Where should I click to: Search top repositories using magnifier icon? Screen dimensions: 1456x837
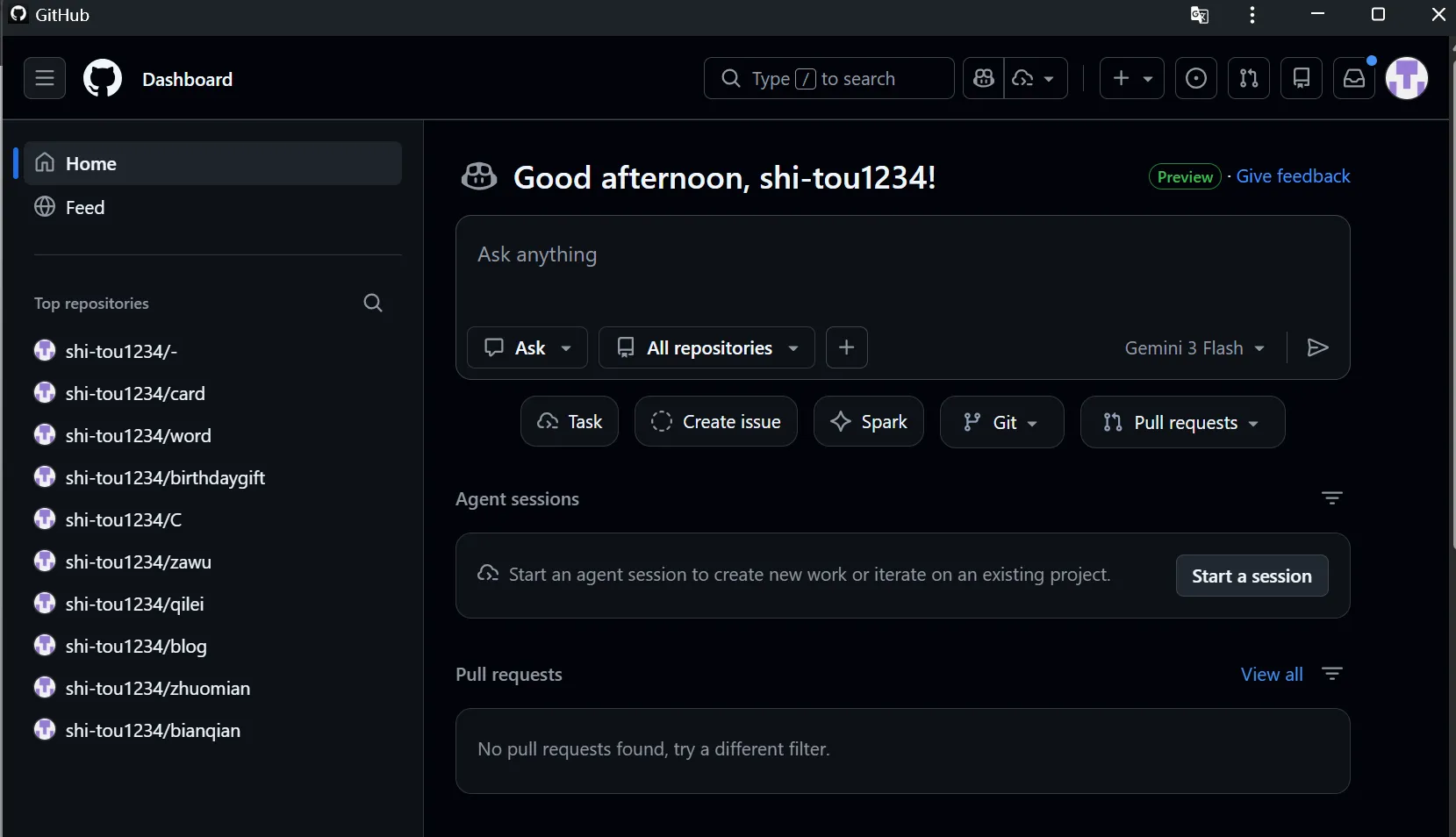click(373, 304)
